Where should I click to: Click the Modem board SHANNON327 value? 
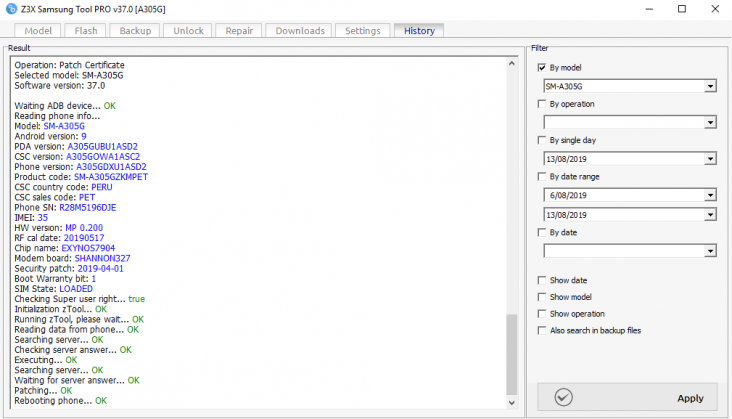[103, 258]
